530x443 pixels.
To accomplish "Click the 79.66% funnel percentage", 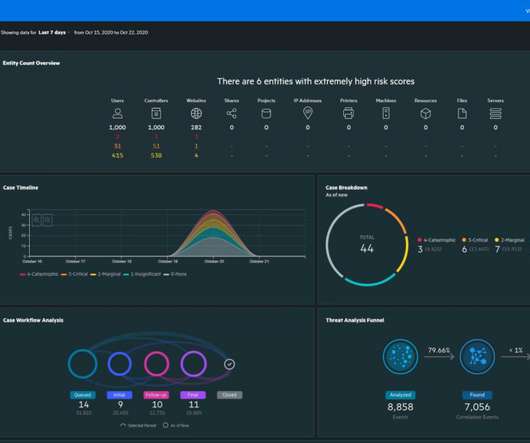I will point(439,350).
